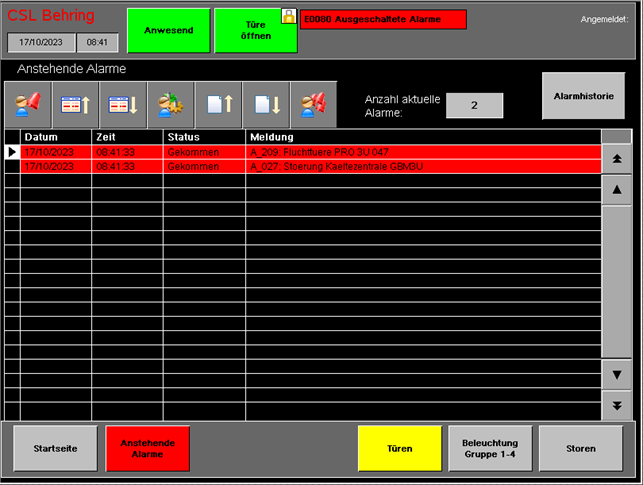The height and width of the screenshot is (485, 643).
Task: Open Beleuchtung Gruppe 1-4 page
Action: 490,448
